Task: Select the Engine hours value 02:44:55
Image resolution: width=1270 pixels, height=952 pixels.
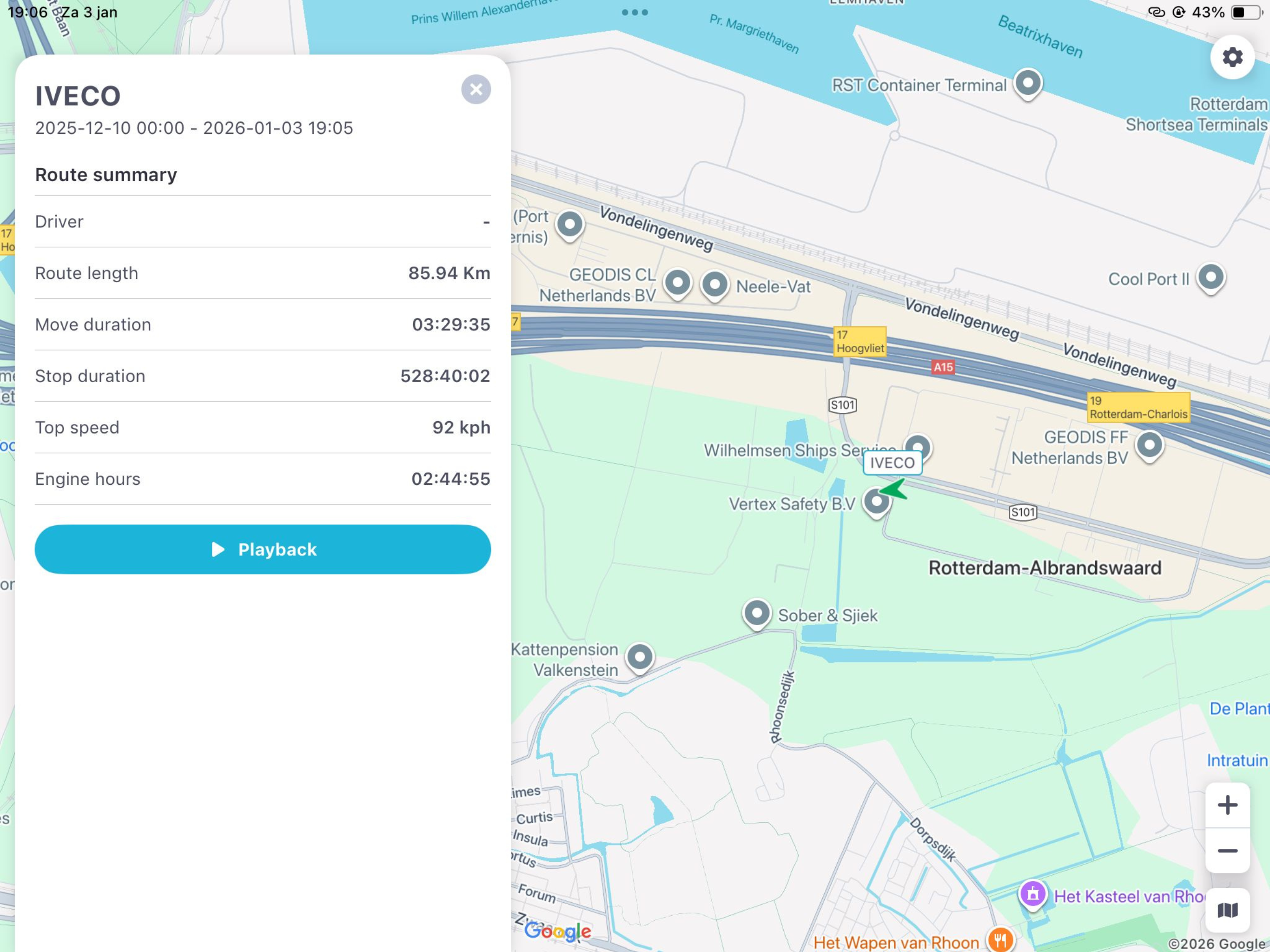Action: click(x=451, y=479)
